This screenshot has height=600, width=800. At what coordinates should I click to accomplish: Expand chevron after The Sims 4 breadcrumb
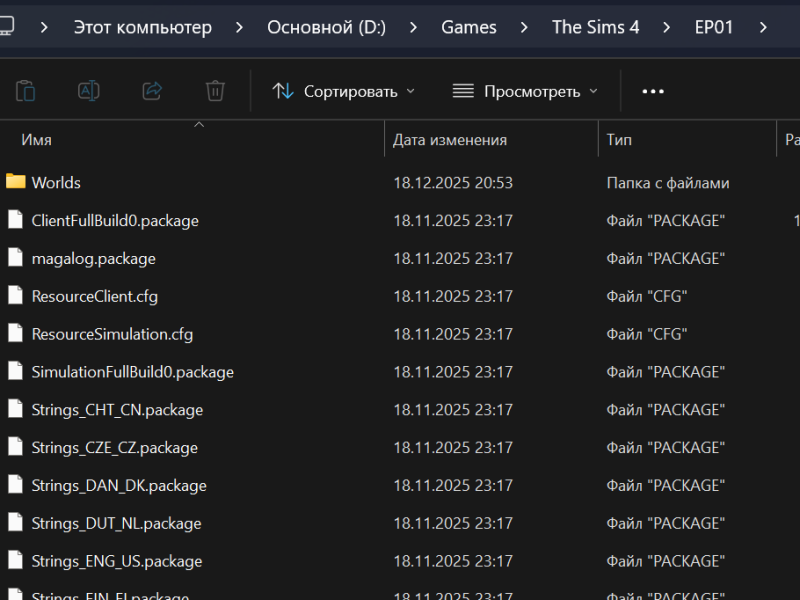[667, 27]
